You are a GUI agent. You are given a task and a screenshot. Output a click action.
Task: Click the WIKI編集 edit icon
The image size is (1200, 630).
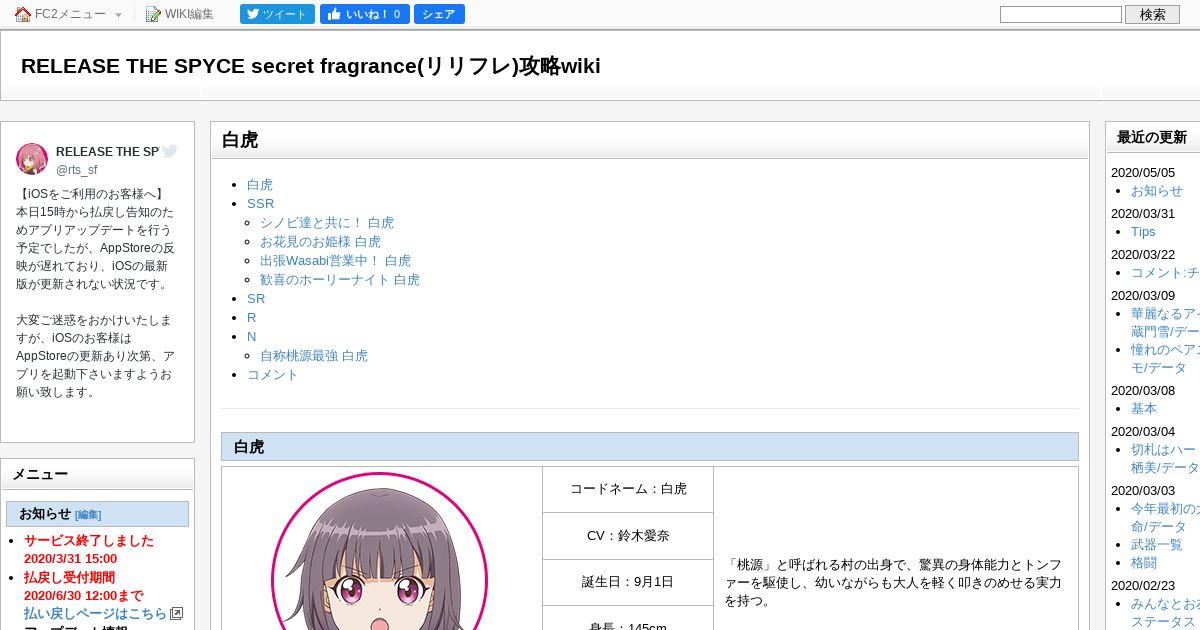coord(153,14)
